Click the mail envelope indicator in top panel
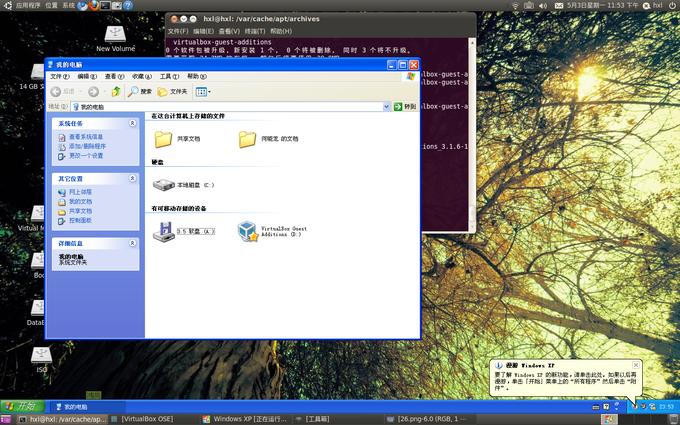The width and height of the screenshot is (680, 425). point(559,6)
